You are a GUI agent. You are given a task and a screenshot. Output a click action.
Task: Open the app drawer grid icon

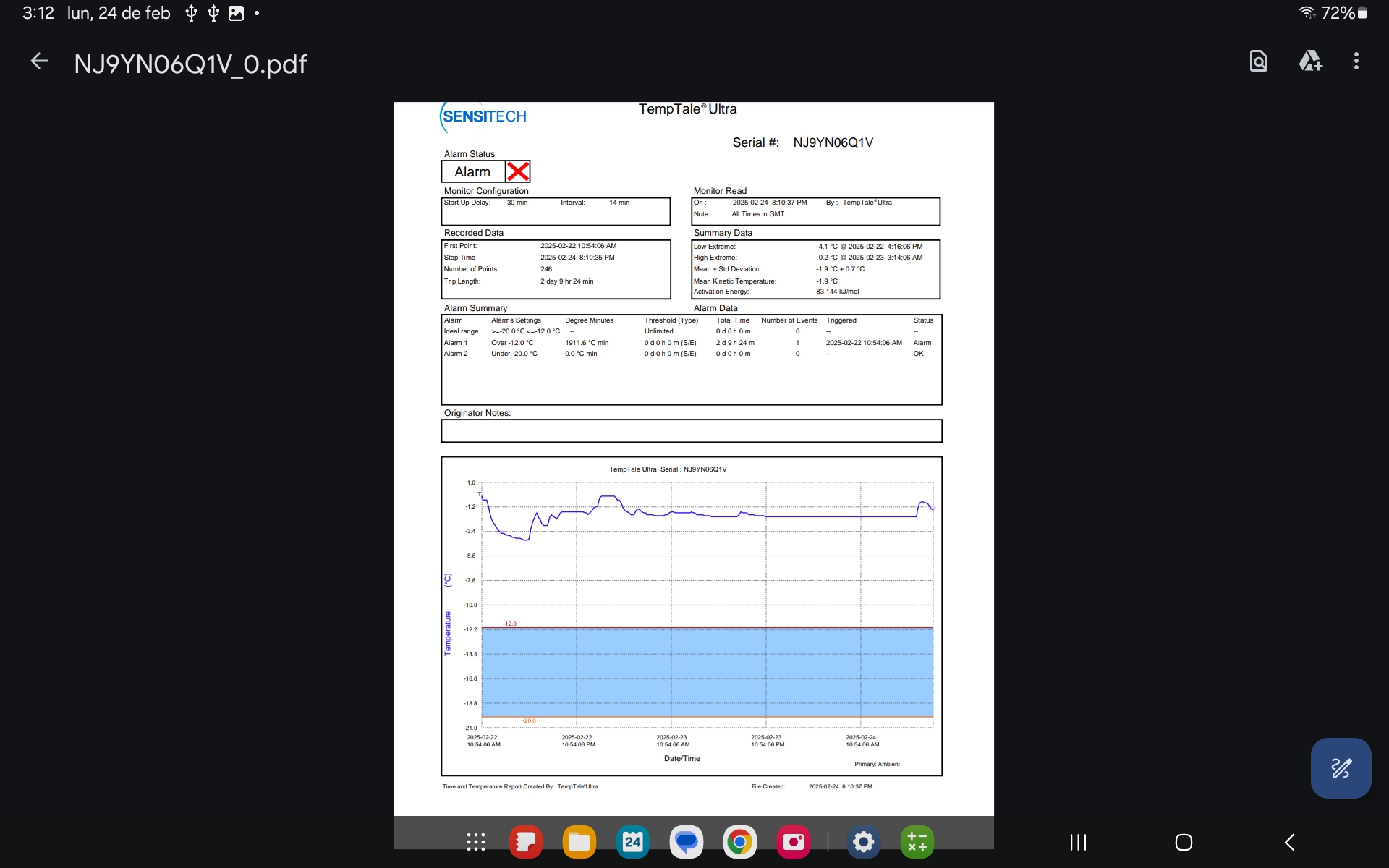click(475, 842)
